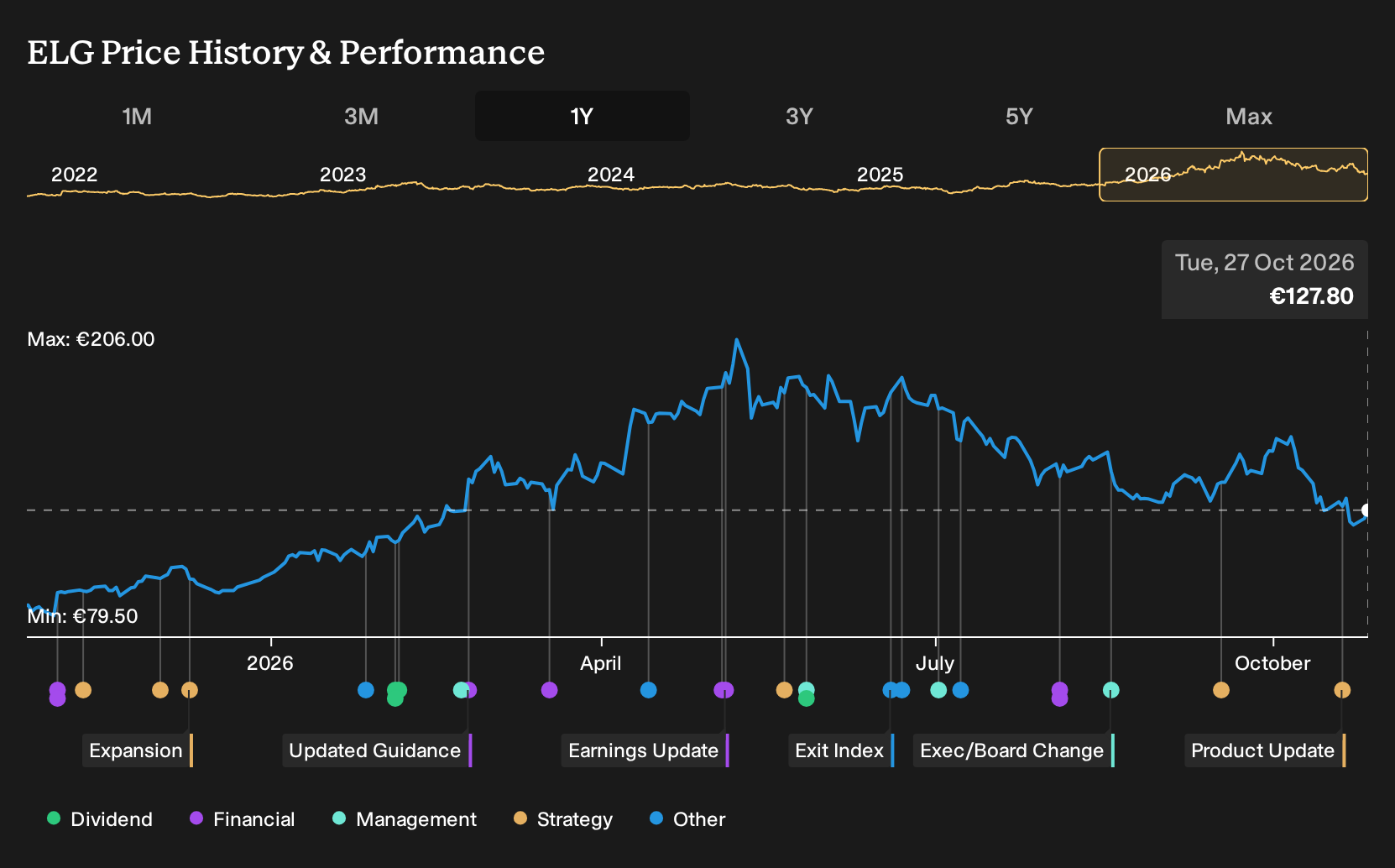Click the Exec/Board Change event label

coord(1014,750)
